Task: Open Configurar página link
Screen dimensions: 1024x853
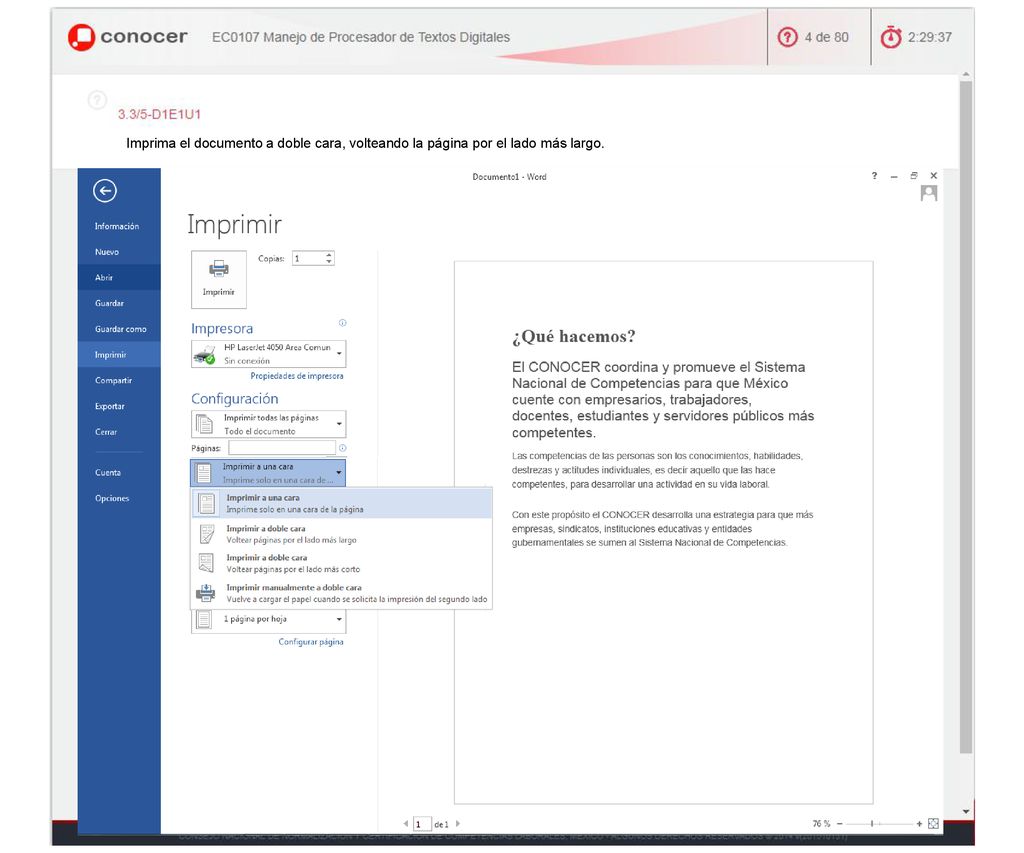Action: point(311,641)
